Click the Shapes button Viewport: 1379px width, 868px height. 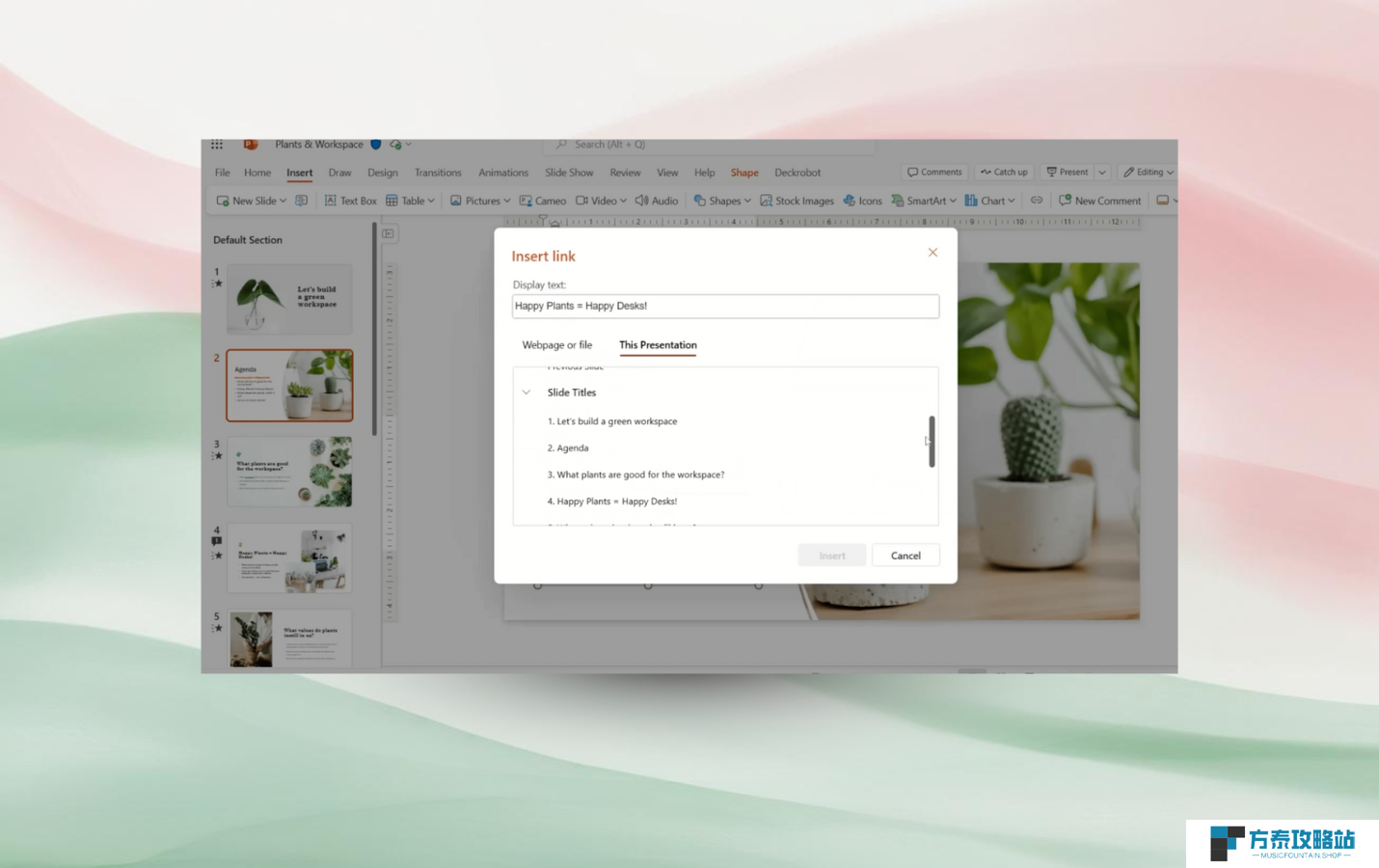tap(717, 201)
